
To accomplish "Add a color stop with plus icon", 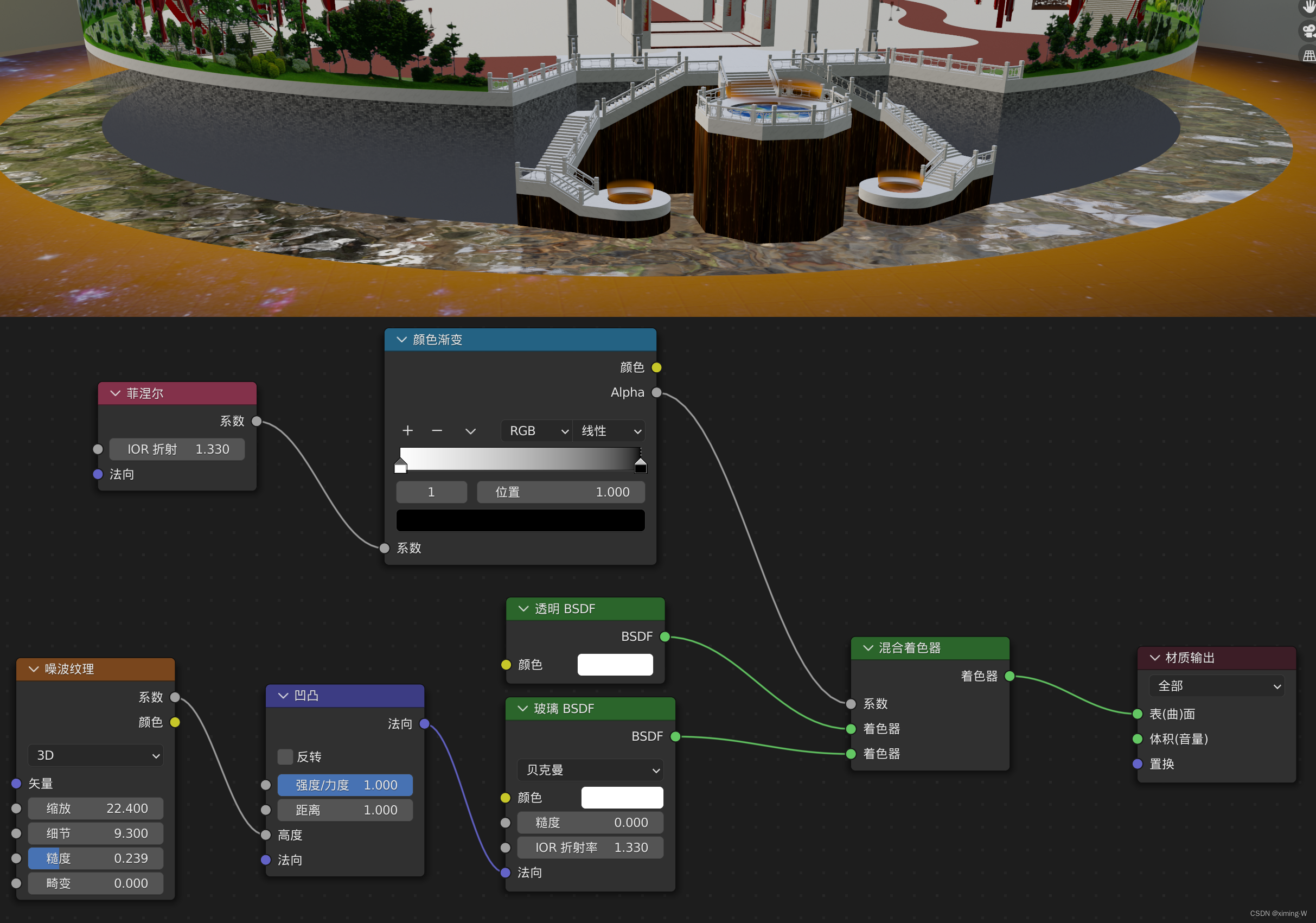I will [407, 430].
